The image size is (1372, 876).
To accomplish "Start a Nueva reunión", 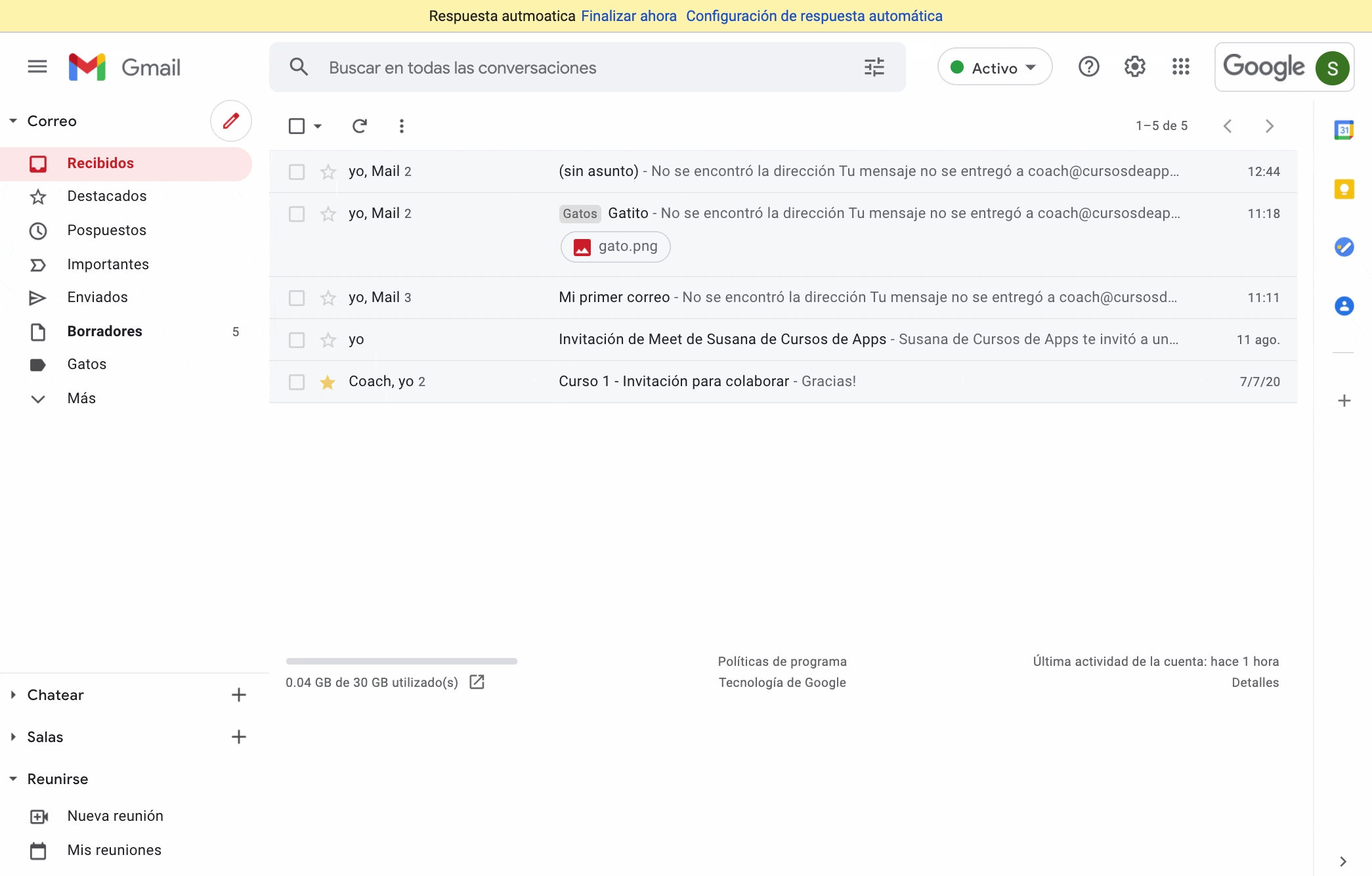I will [x=116, y=816].
